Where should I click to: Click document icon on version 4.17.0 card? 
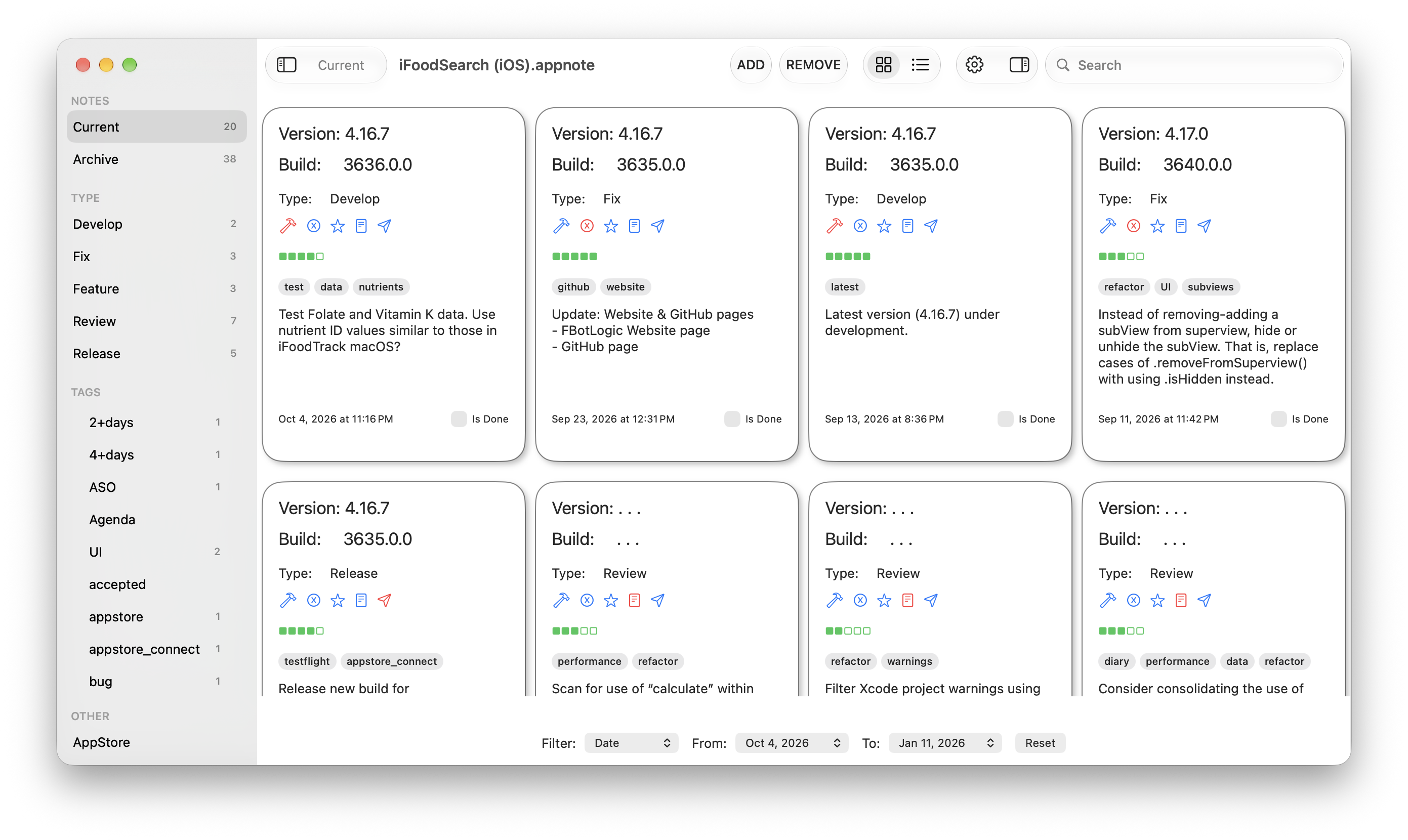pyautogui.click(x=1181, y=226)
